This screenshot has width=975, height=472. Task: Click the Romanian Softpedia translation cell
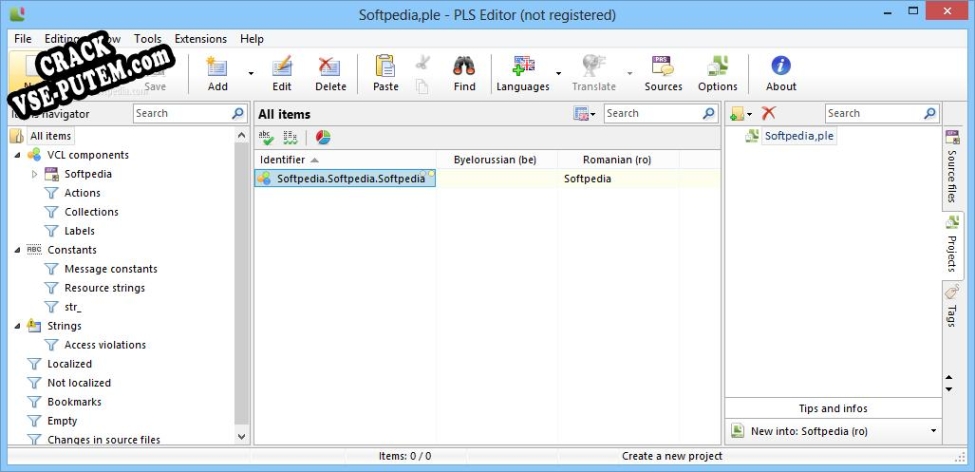coord(618,178)
